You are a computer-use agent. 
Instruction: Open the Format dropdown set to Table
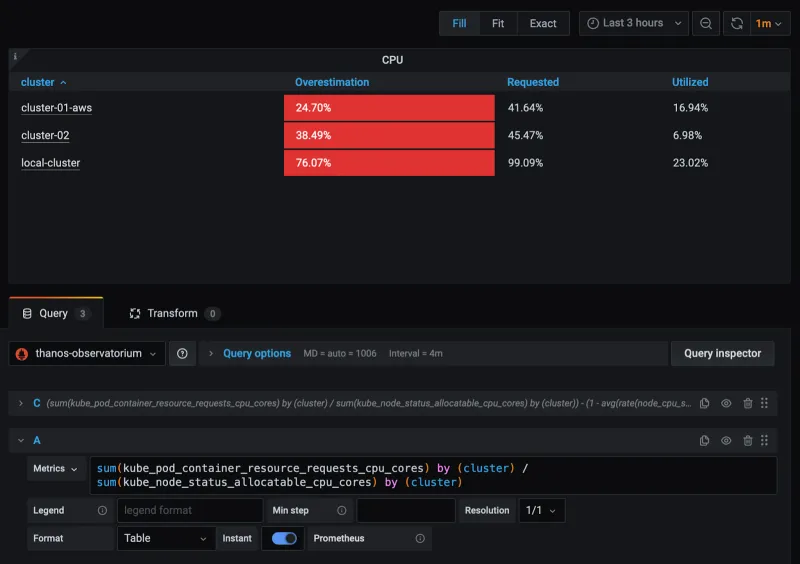coord(164,538)
